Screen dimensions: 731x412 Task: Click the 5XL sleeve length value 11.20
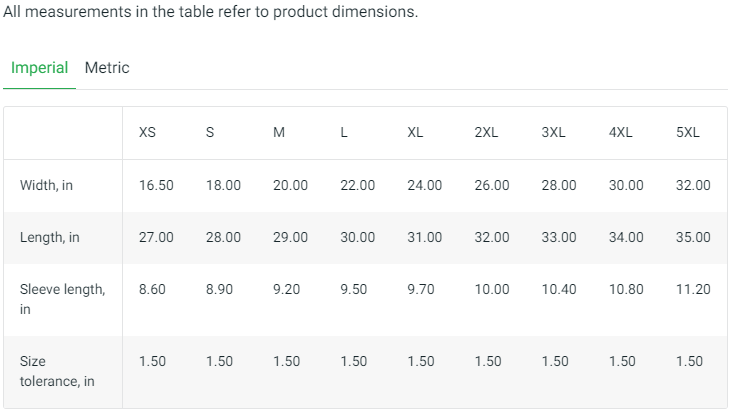click(693, 289)
